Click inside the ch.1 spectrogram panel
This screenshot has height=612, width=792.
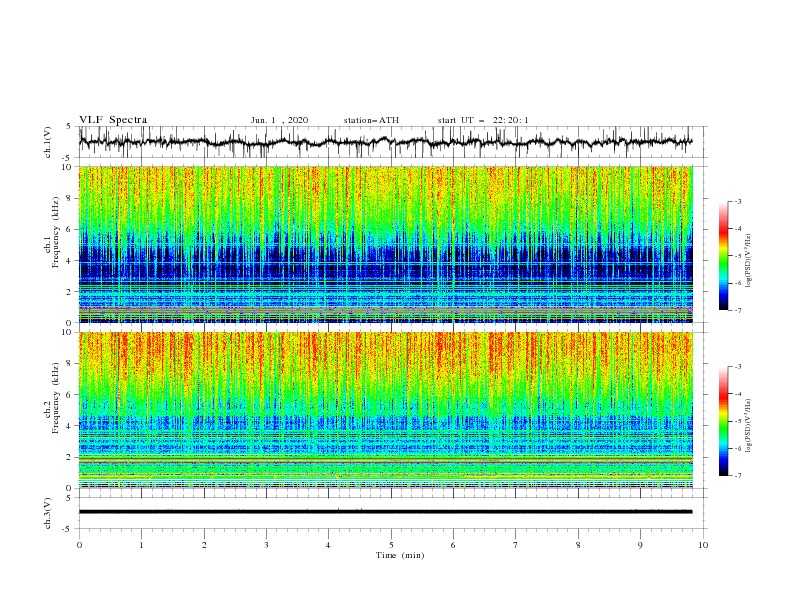click(385, 244)
